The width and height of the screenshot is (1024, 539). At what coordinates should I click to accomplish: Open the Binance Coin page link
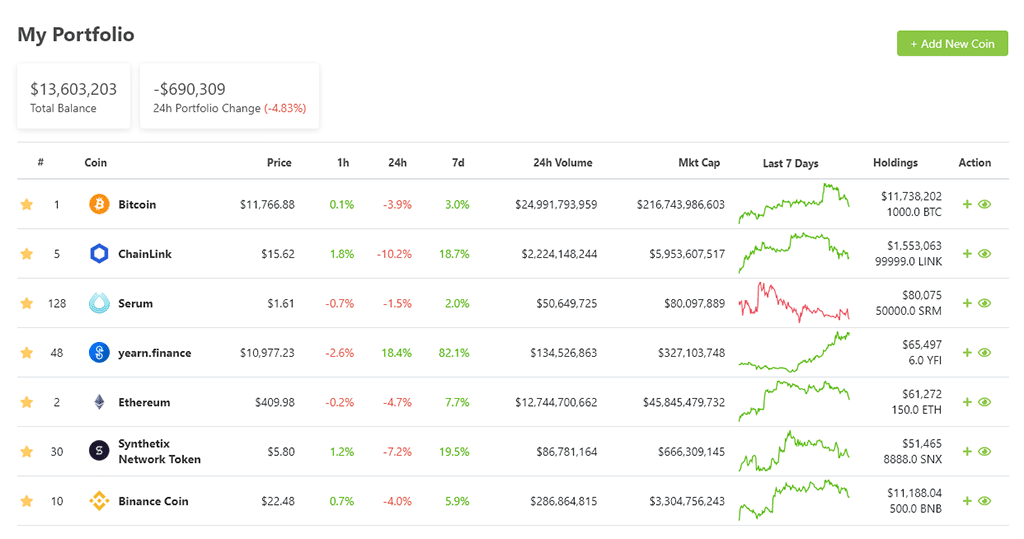pos(153,501)
